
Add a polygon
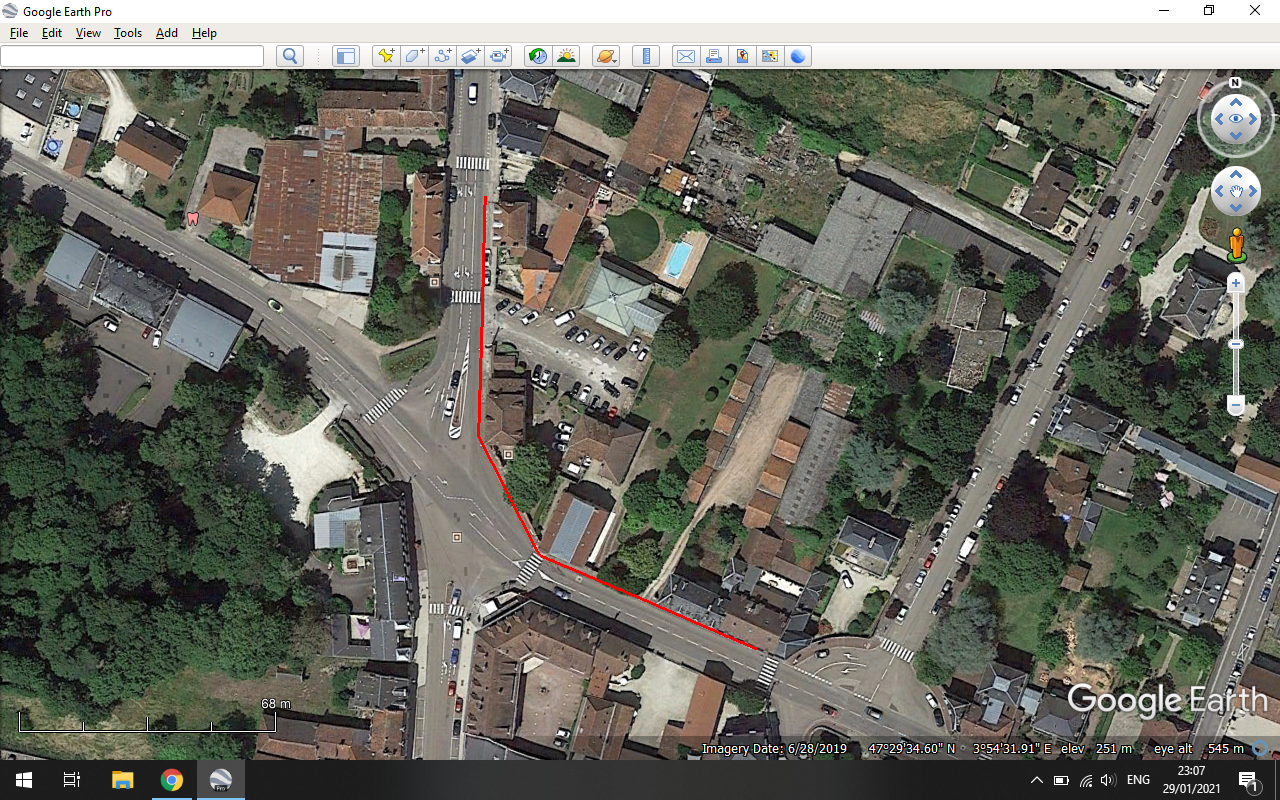click(x=414, y=56)
